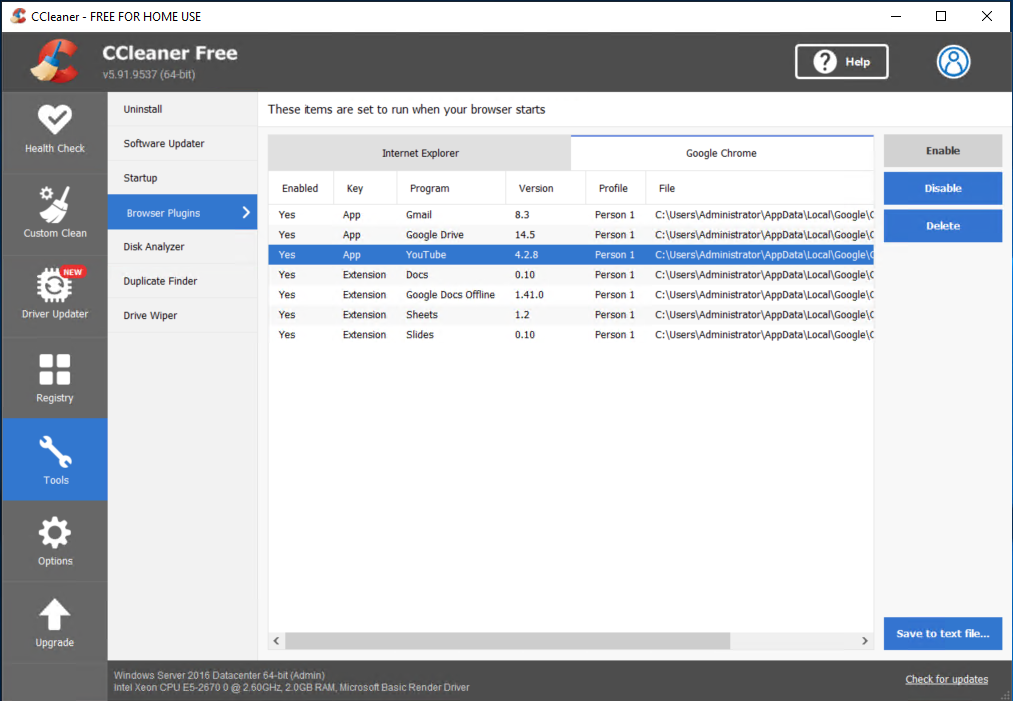Sort by the Program column header

click(451, 188)
